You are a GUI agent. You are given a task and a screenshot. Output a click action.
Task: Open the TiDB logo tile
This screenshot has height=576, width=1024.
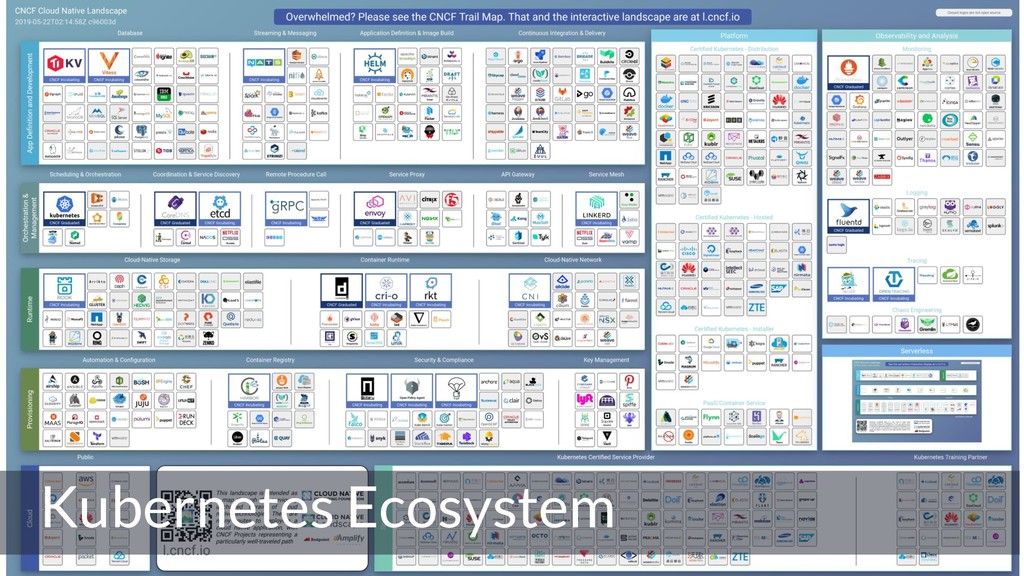click(164, 151)
